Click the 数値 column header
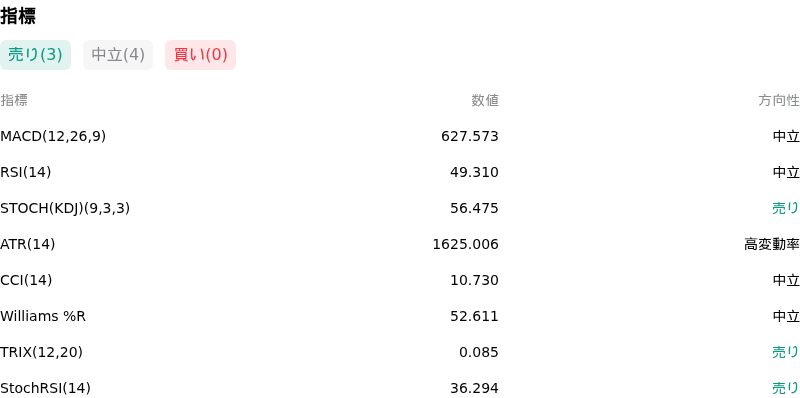The height and width of the screenshot is (398, 800). (485, 101)
